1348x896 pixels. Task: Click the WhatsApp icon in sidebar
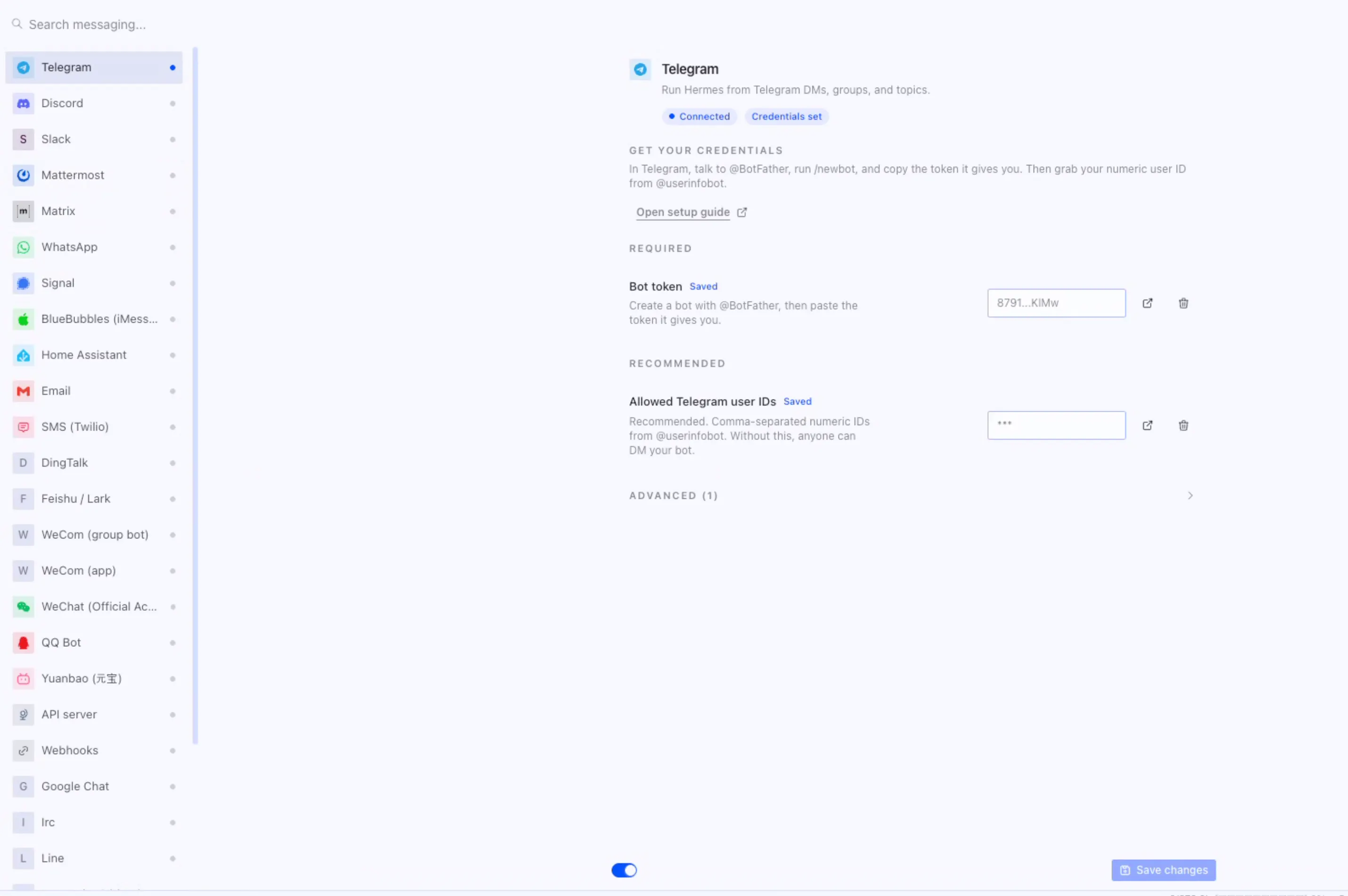[x=24, y=247]
